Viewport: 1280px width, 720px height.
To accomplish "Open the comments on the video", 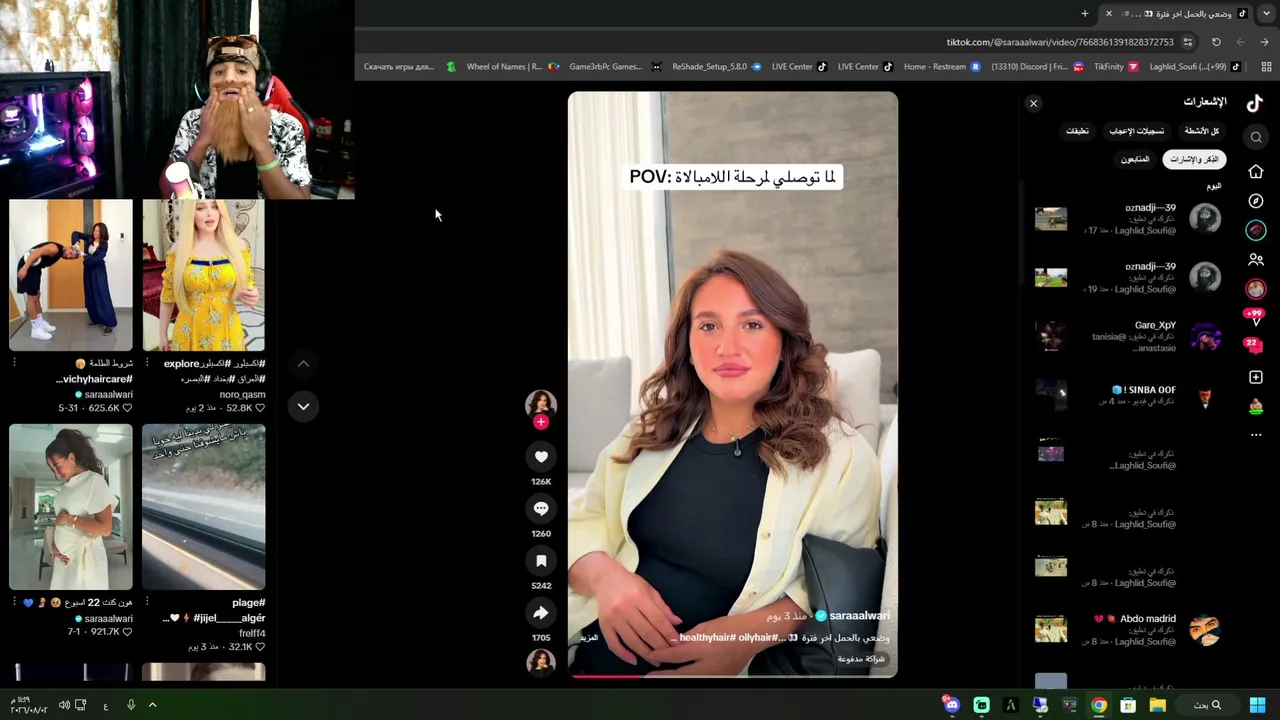I will 541,509.
